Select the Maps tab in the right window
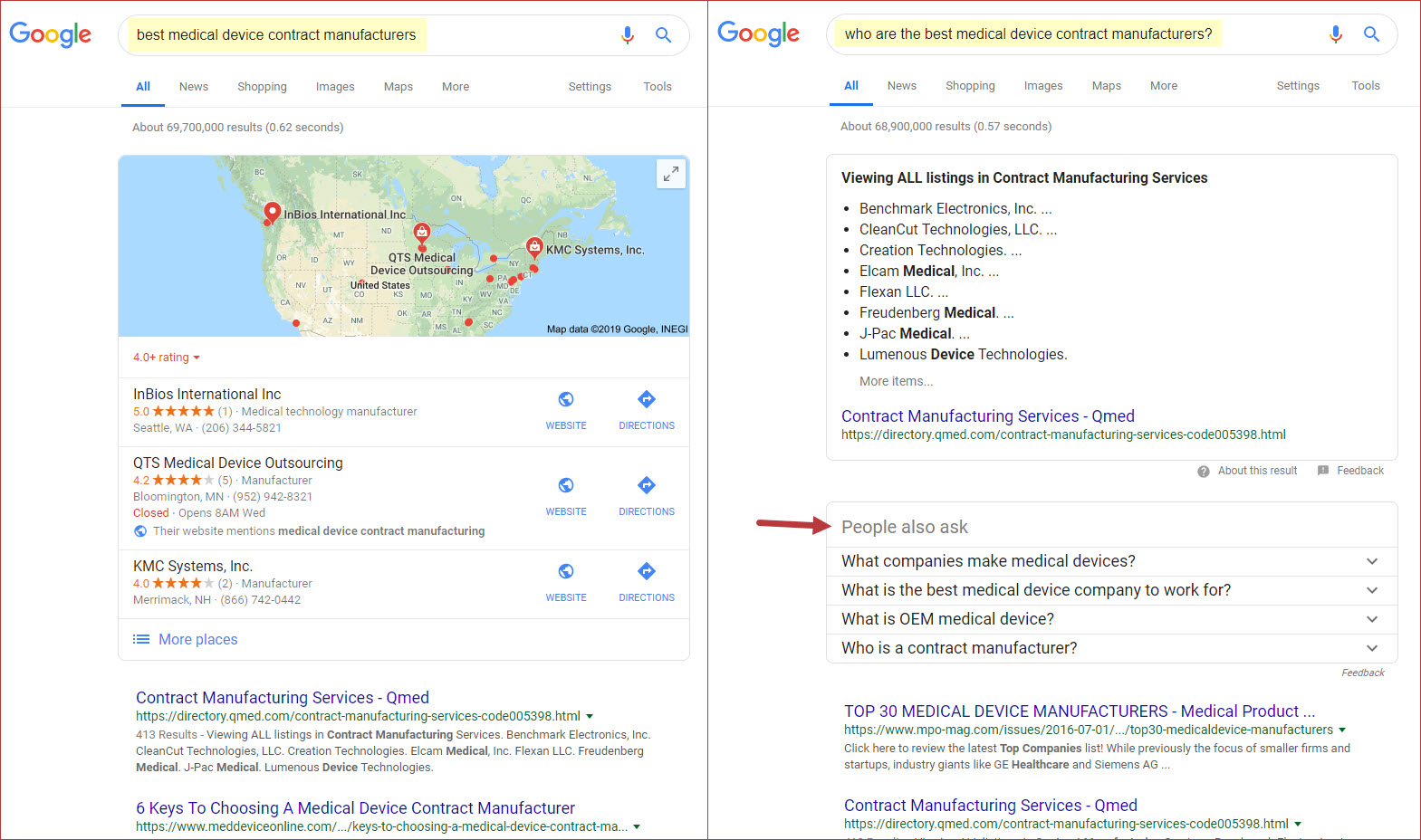1421x840 pixels. pos(1107,86)
